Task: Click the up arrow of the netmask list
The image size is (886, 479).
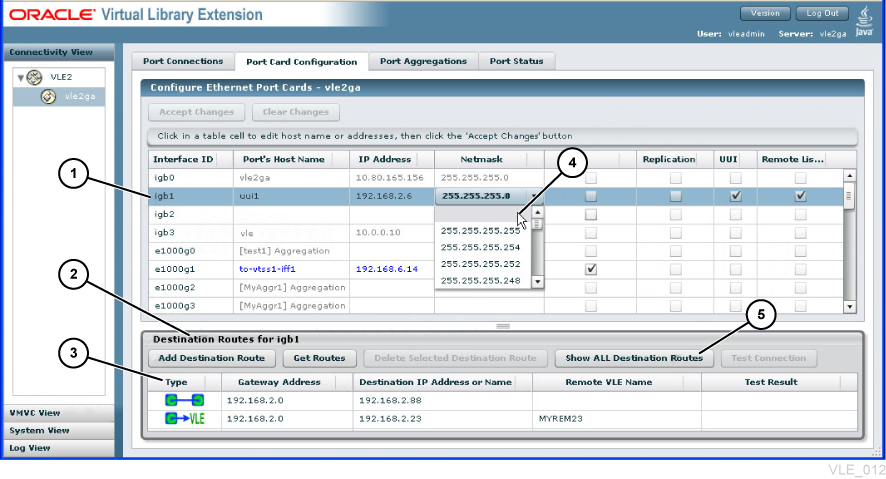Action: pyautogui.click(x=538, y=212)
